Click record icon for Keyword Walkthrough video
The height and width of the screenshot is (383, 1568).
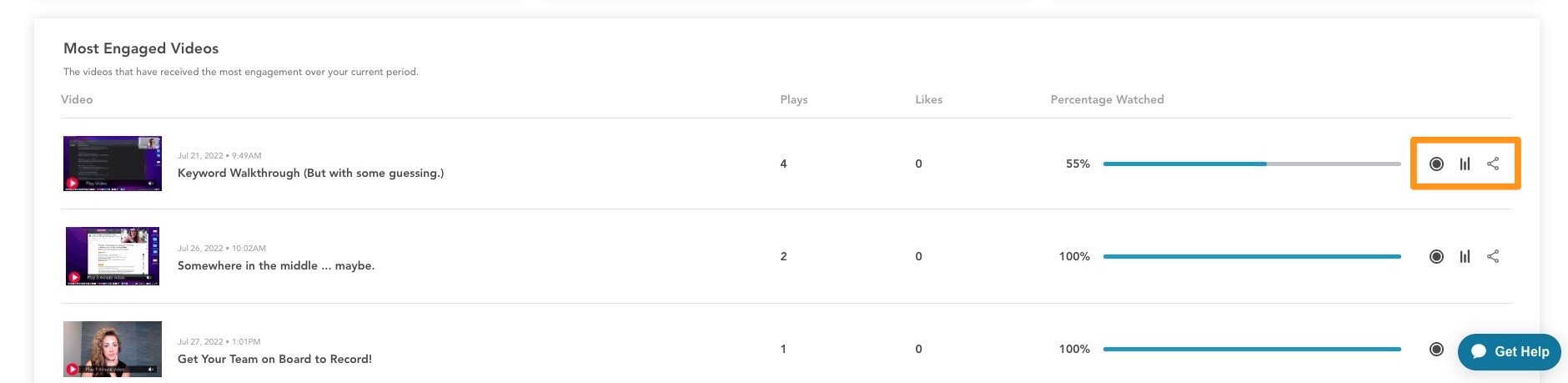coord(1436,164)
